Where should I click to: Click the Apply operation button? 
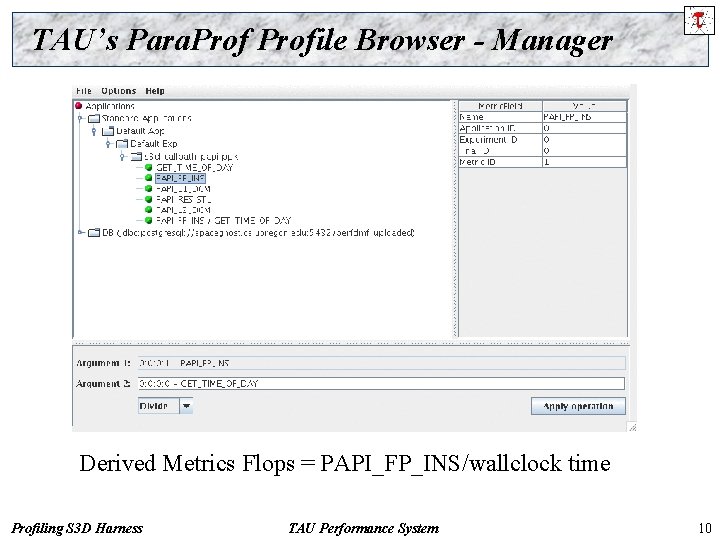(578, 406)
